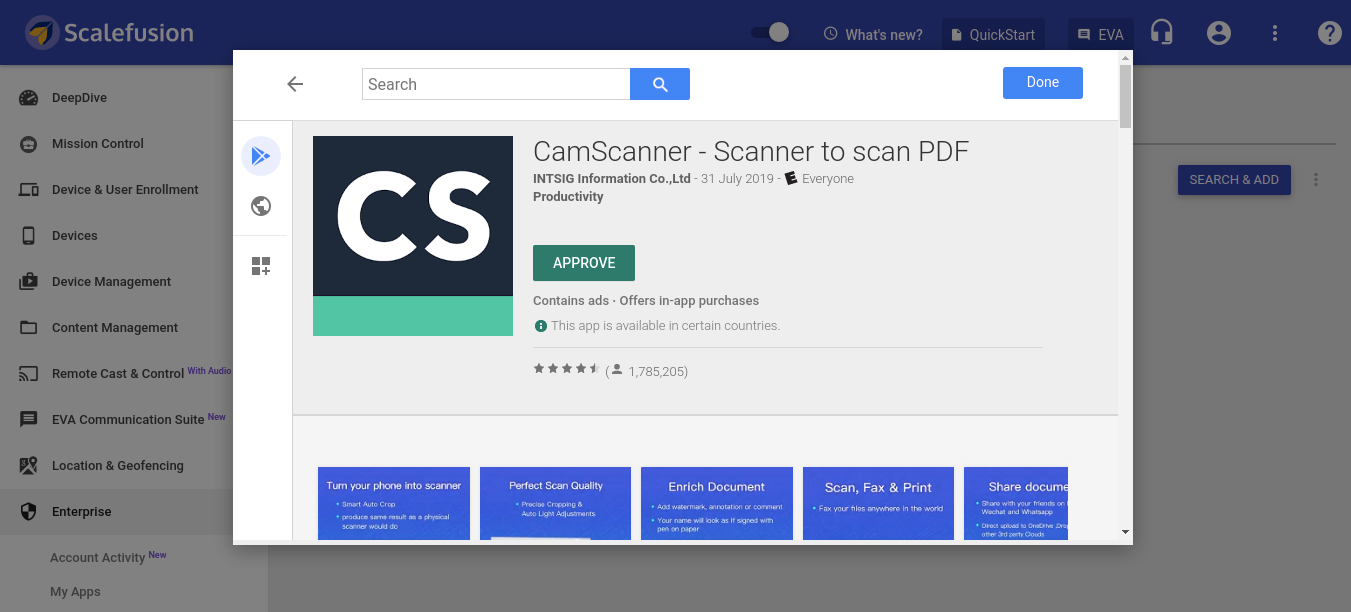This screenshot has width=1351, height=612.
Task: Click the scrollbar down arrow in the dialog
Action: (1125, 533)
